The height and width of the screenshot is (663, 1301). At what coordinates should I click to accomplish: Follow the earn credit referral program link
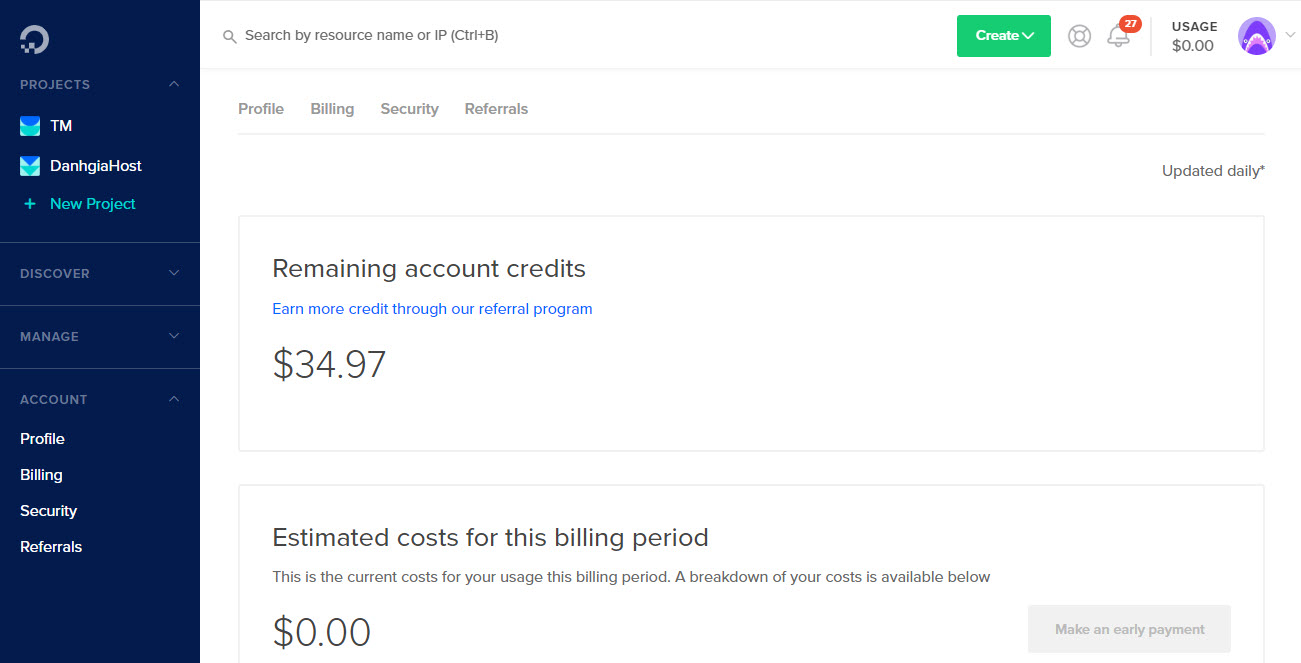432,309
